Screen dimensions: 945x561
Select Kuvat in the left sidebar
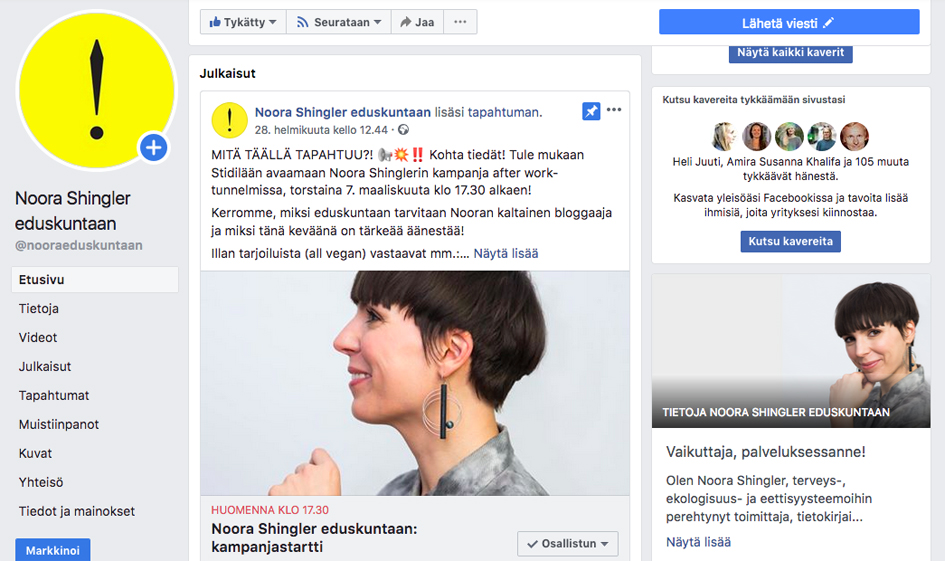click(35, 453)
